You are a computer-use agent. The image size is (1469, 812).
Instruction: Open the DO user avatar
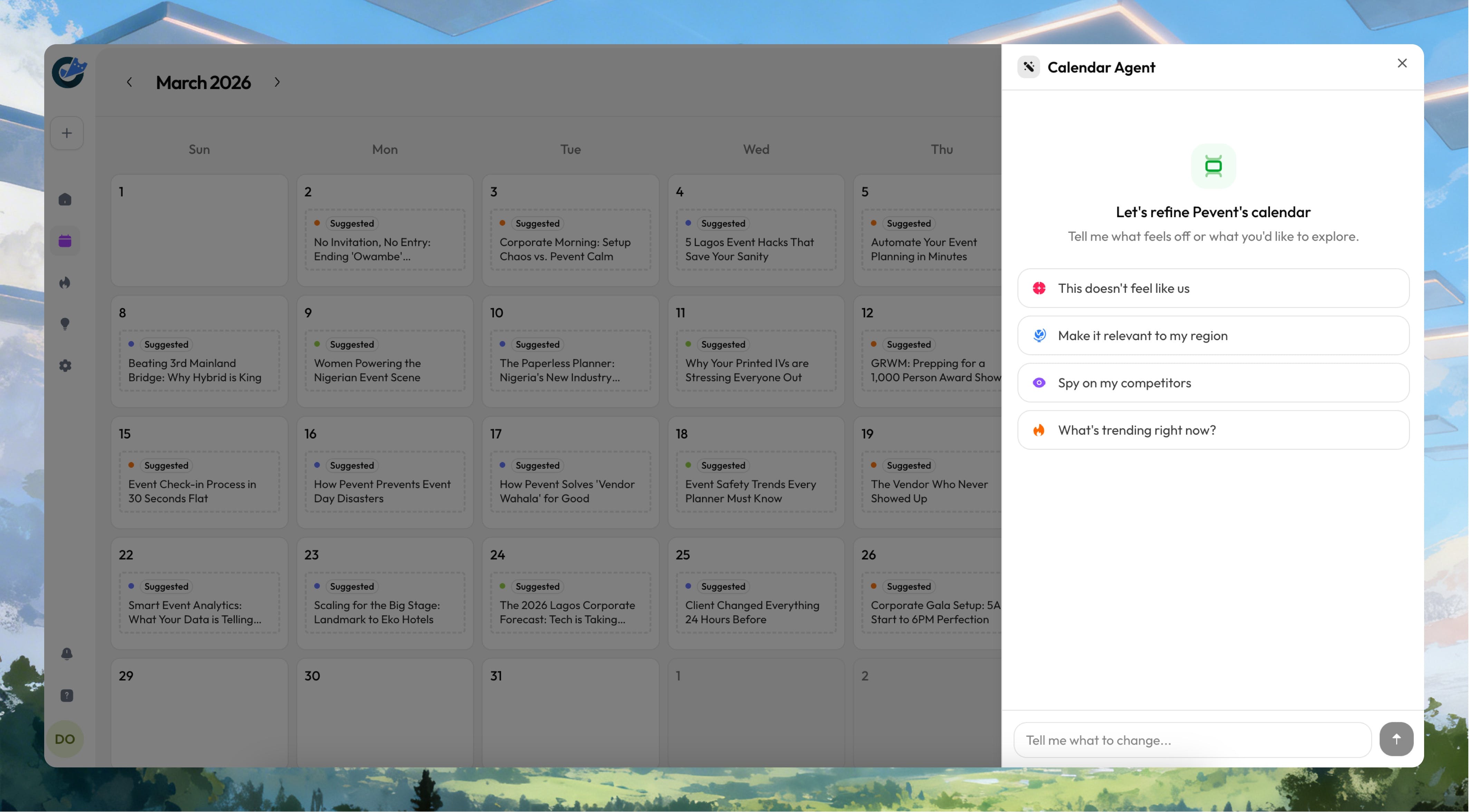(x=65, y=739)
